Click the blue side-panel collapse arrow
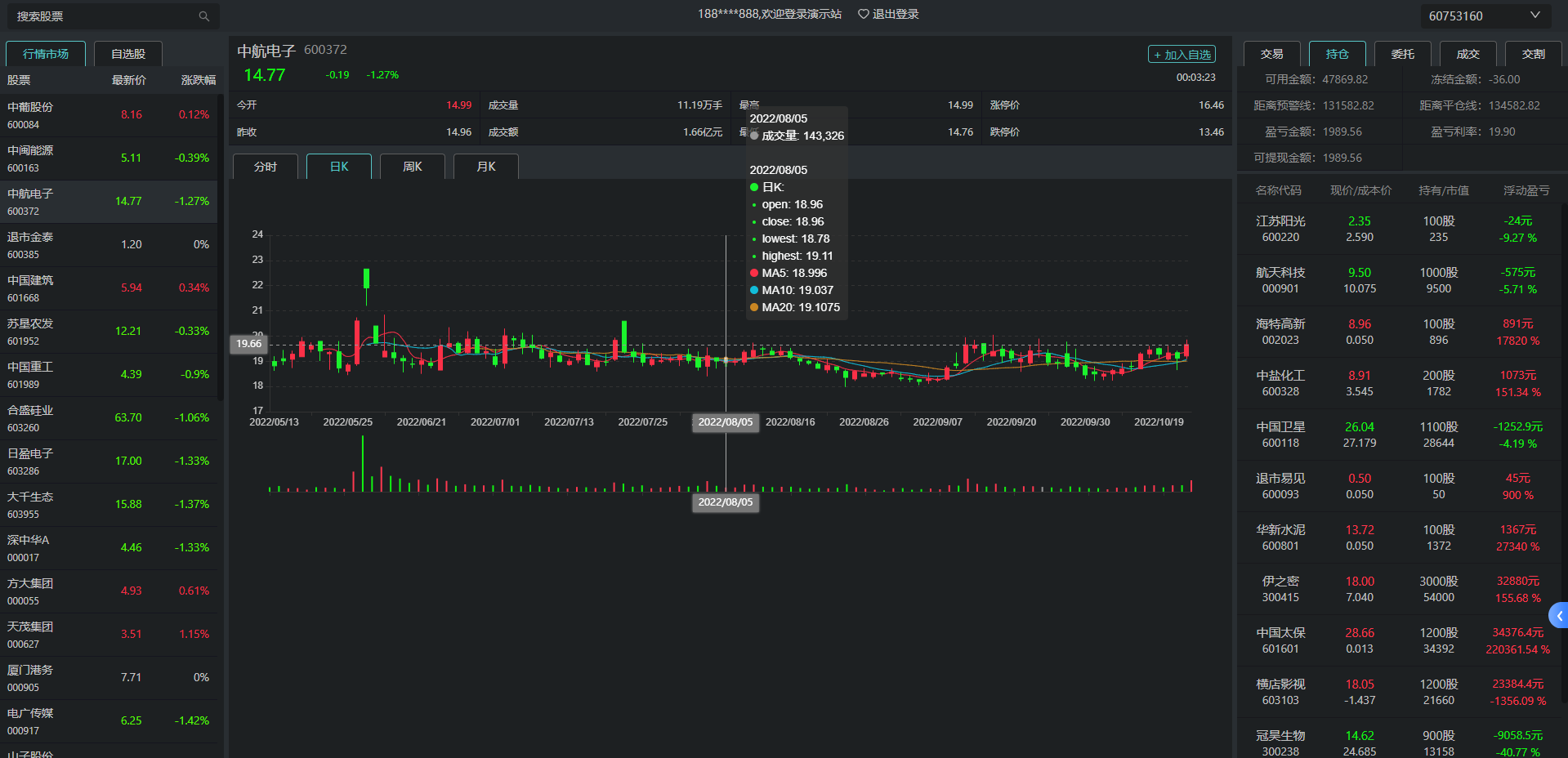The width and height of the screenshot is (1568, 758). click(1559, 616)
